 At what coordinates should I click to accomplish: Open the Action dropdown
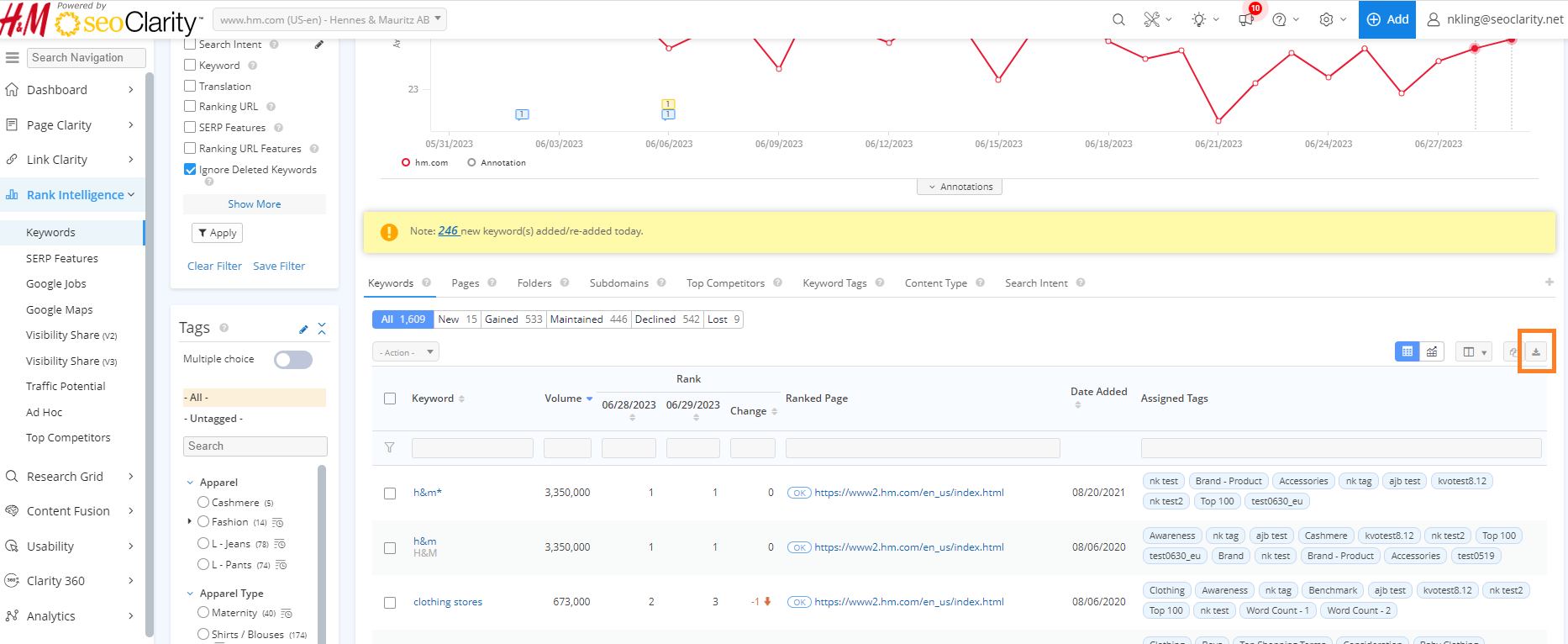[x=405, y=352]
